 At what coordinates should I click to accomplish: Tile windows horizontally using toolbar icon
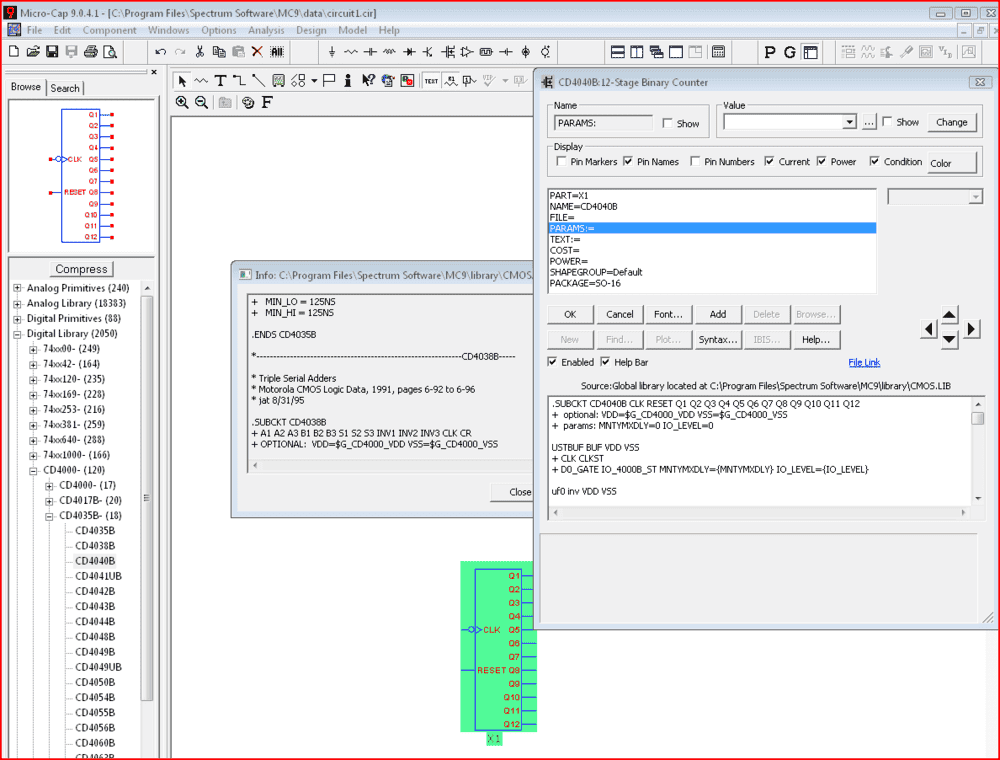617,52
